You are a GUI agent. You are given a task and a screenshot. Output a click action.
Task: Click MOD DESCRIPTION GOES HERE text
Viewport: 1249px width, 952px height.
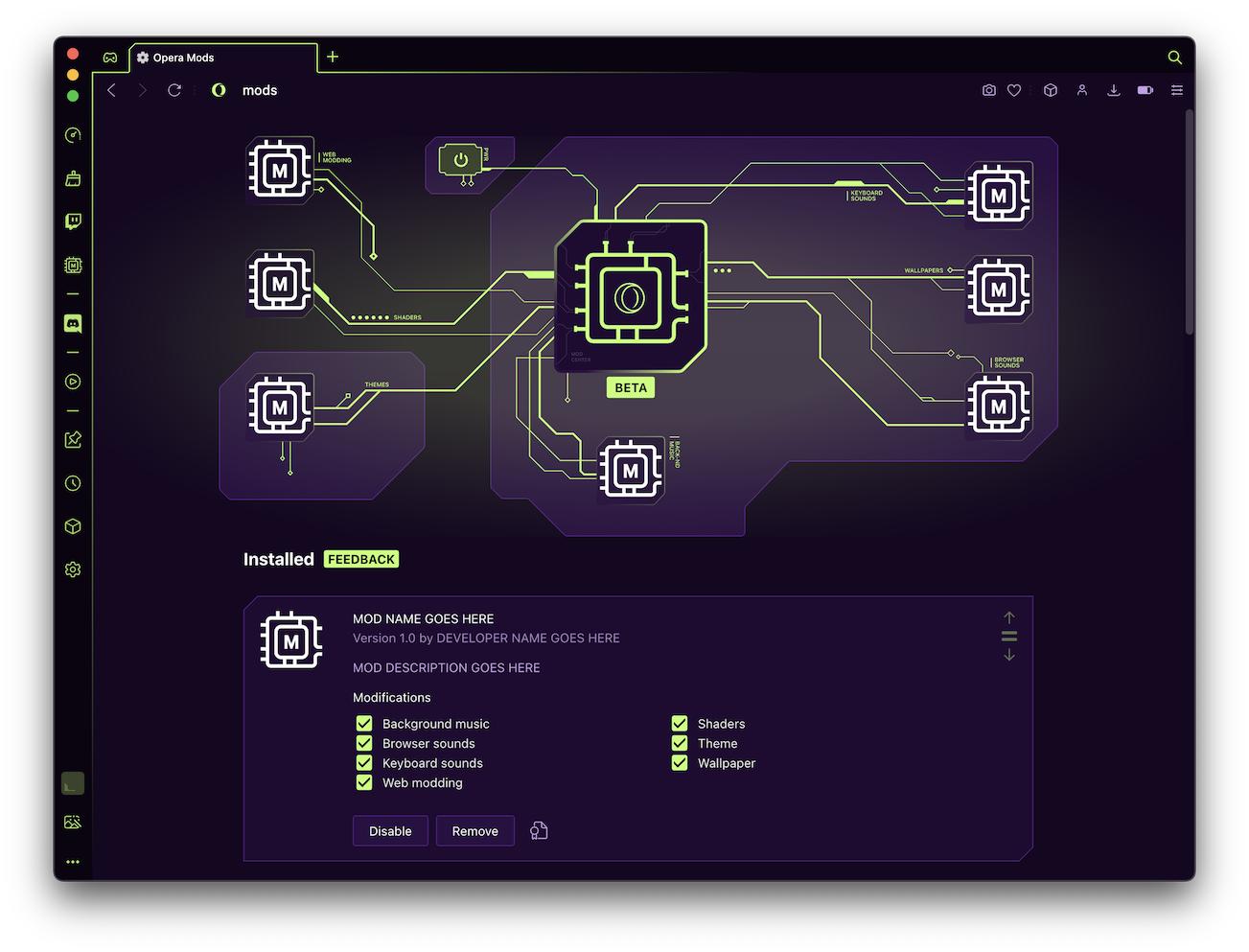447,668
